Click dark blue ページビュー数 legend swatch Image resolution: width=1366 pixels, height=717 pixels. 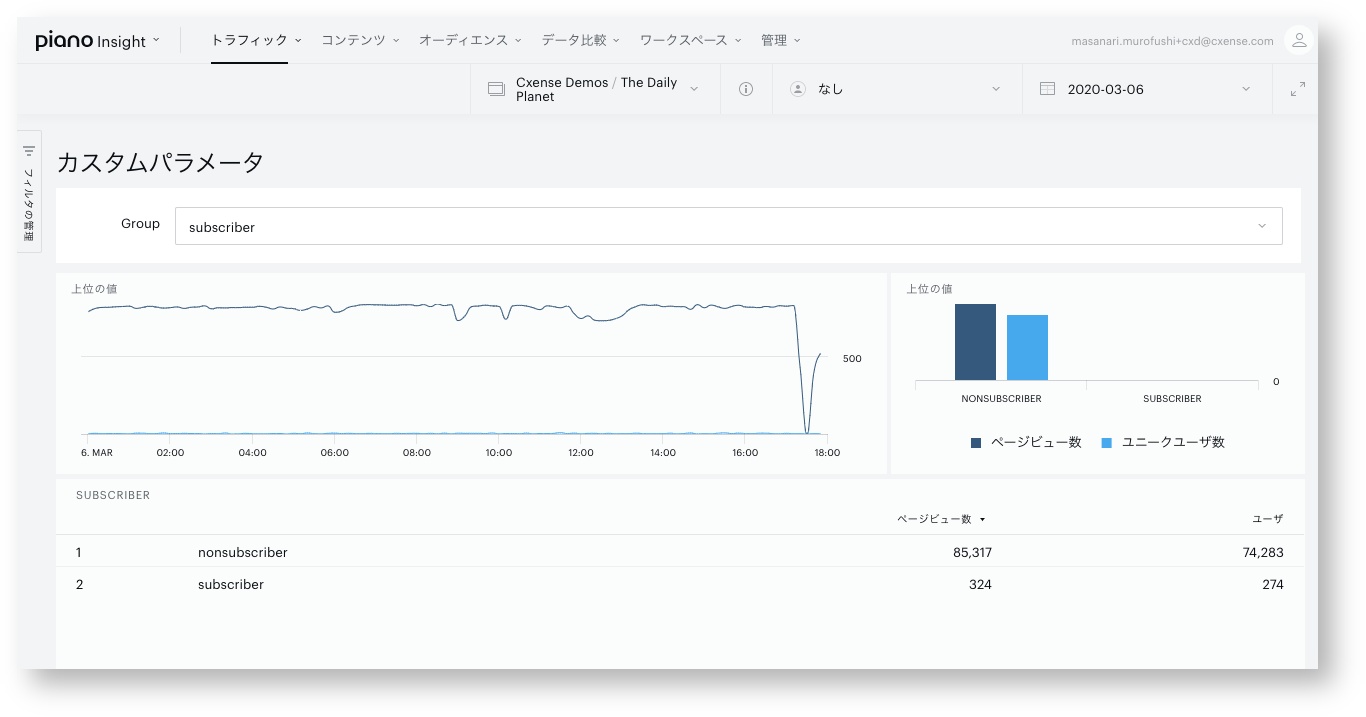[x=976, y=442]
